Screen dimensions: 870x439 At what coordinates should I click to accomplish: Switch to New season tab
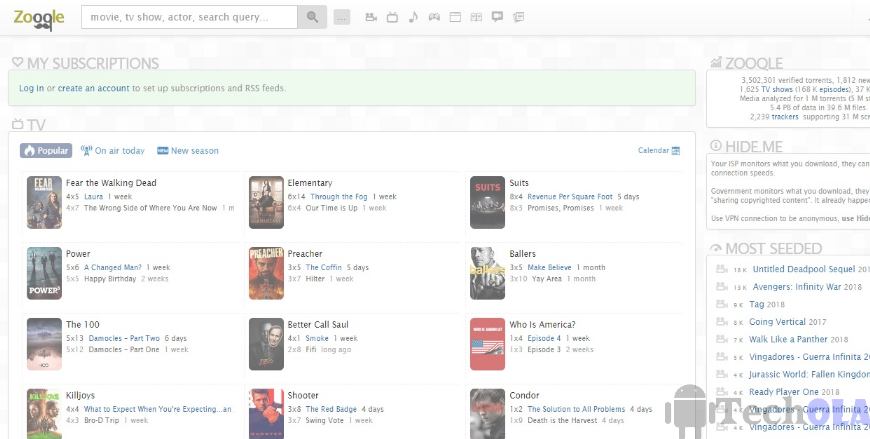click(x=188, y=150)
